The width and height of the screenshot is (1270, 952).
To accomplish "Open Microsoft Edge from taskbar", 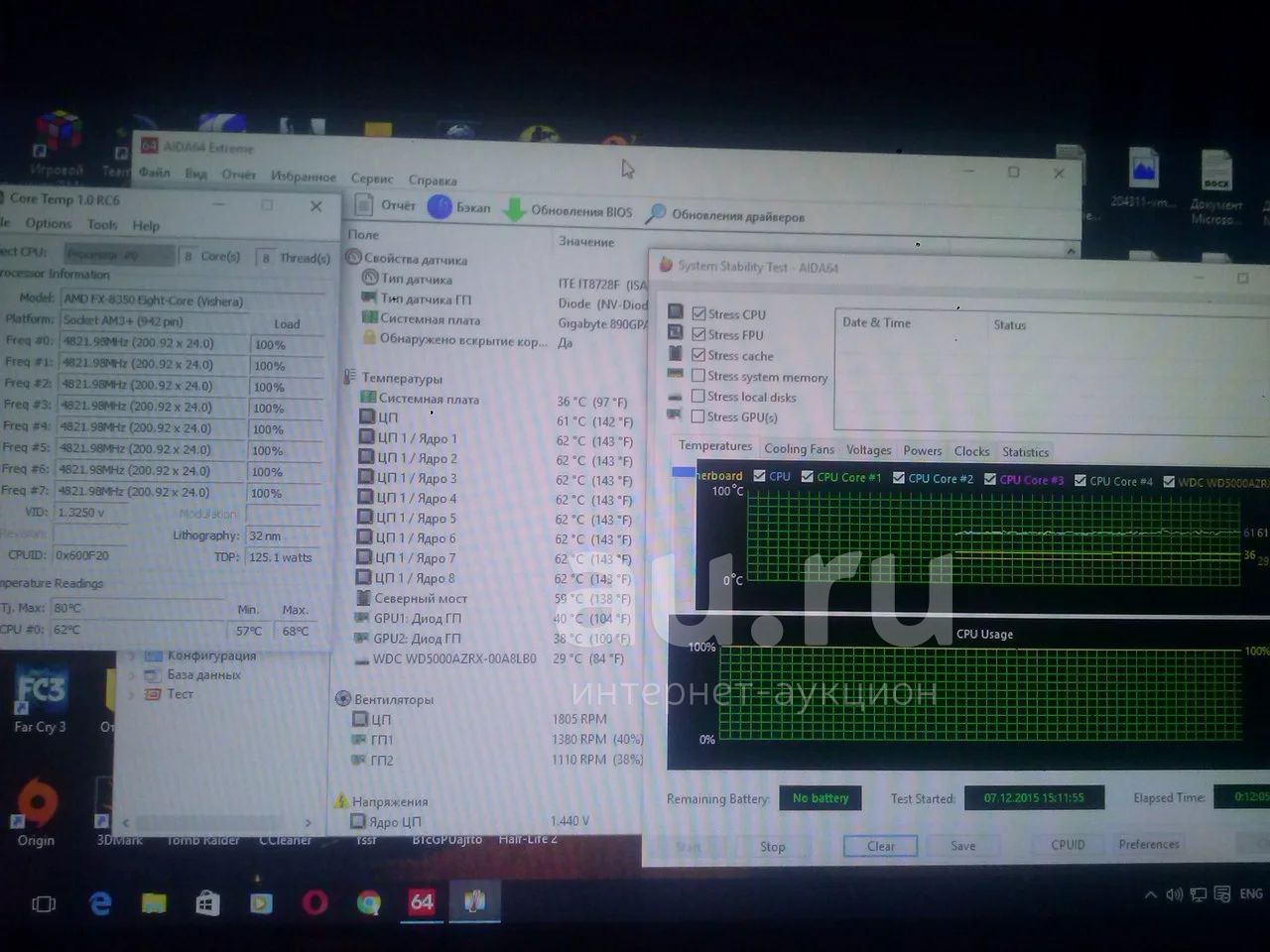I will (100, 903).
